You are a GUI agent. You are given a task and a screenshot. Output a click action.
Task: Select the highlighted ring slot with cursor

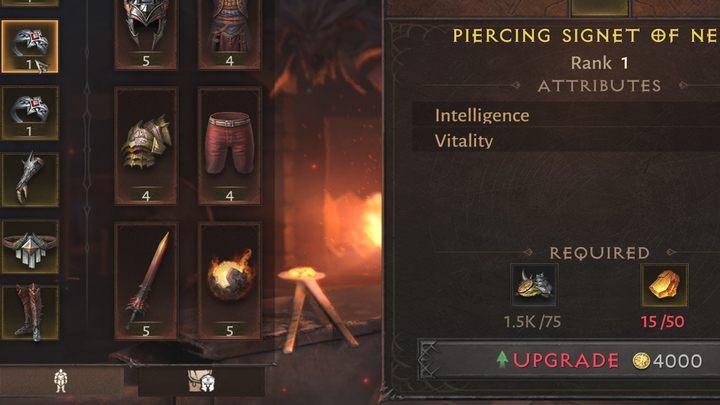(30, 46)
